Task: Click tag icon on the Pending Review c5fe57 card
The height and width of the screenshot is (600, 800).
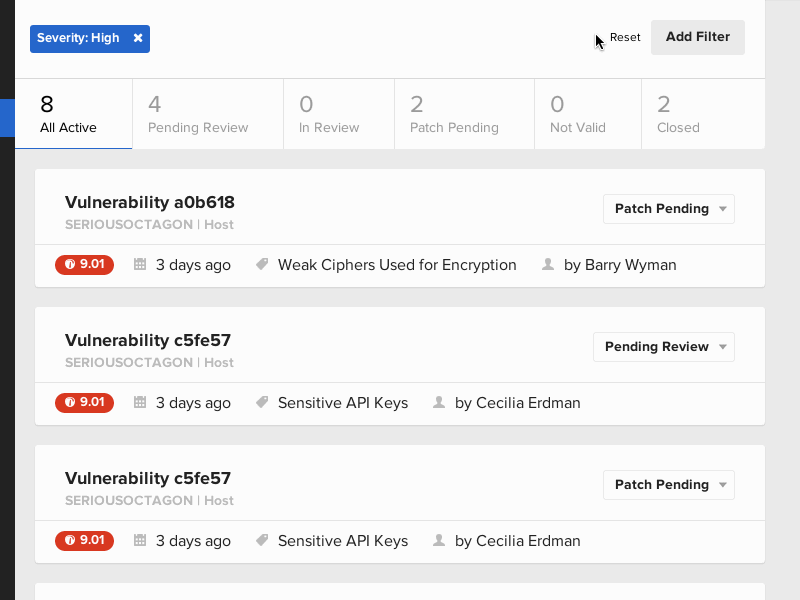Action: pyautogui.click(x=262, y=403)
